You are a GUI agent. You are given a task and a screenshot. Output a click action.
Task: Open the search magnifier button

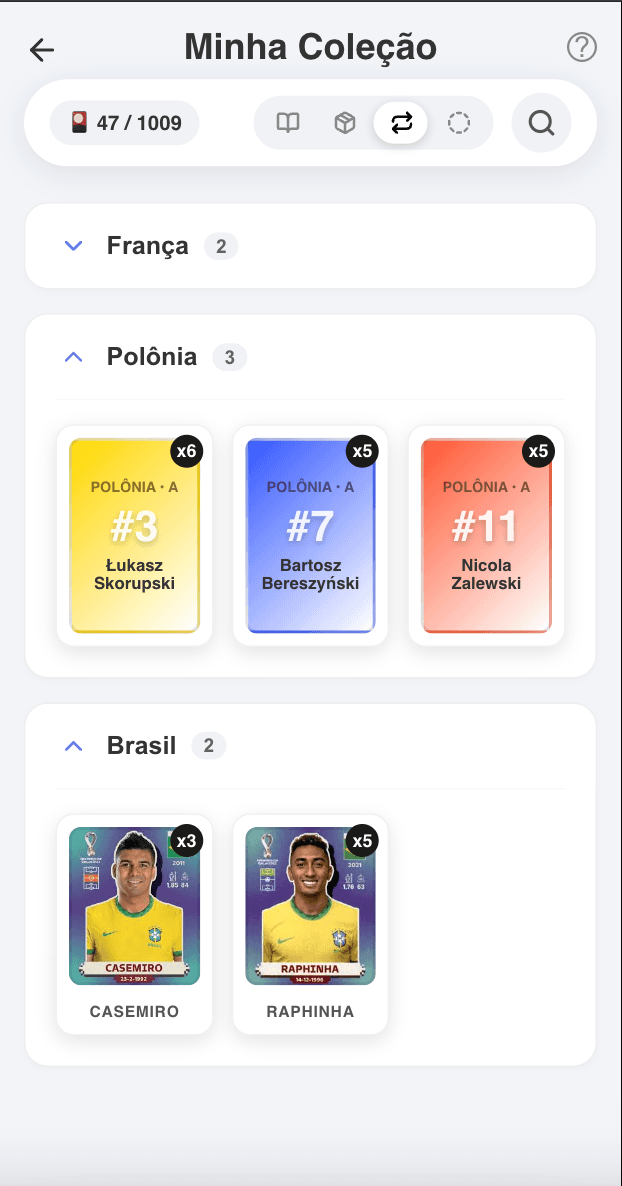point(541,123)
